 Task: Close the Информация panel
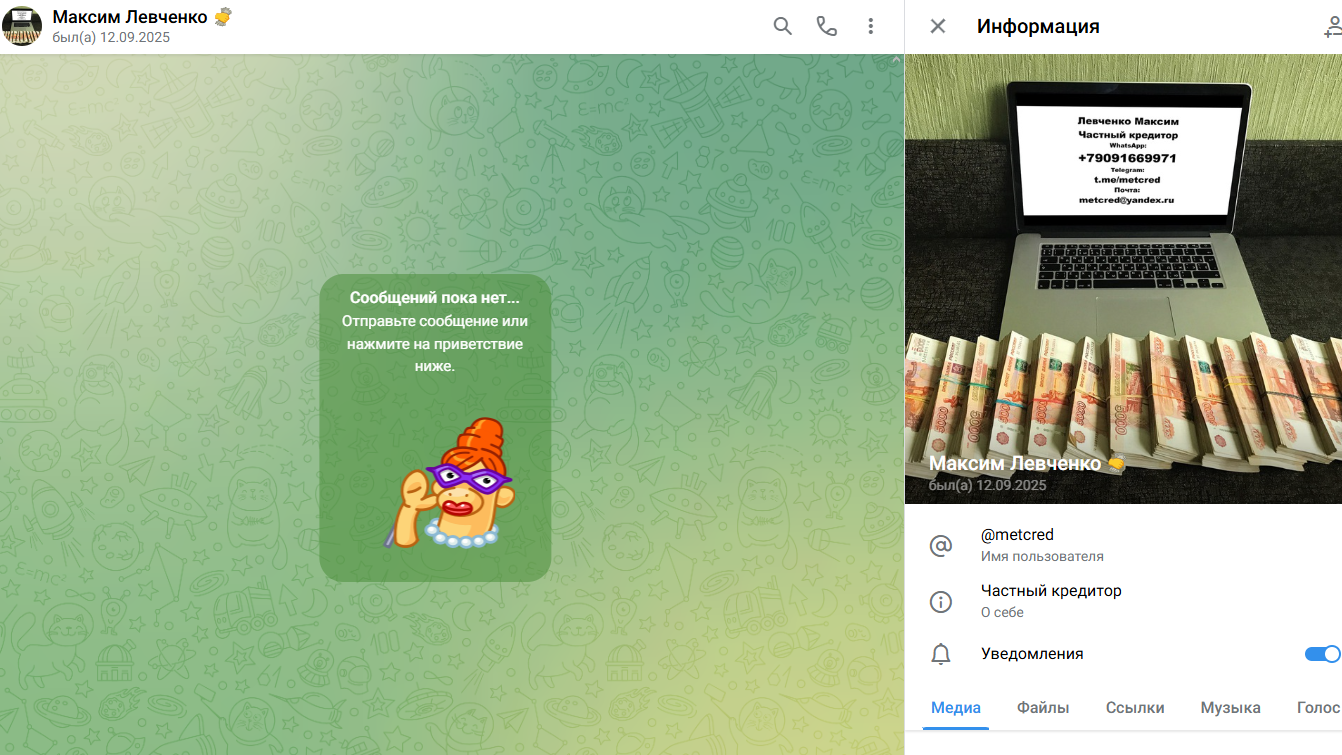click(x=938, y=27)
